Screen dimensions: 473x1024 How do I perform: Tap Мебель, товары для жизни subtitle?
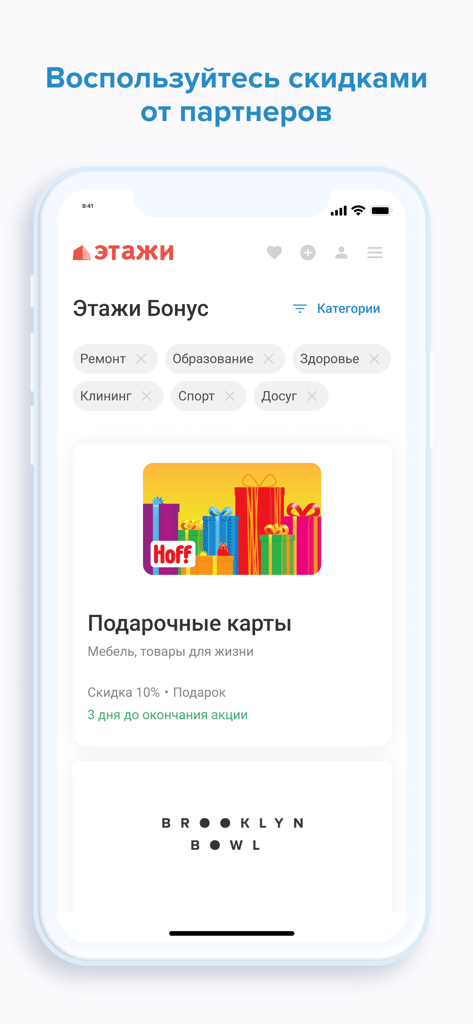(171, 652)
